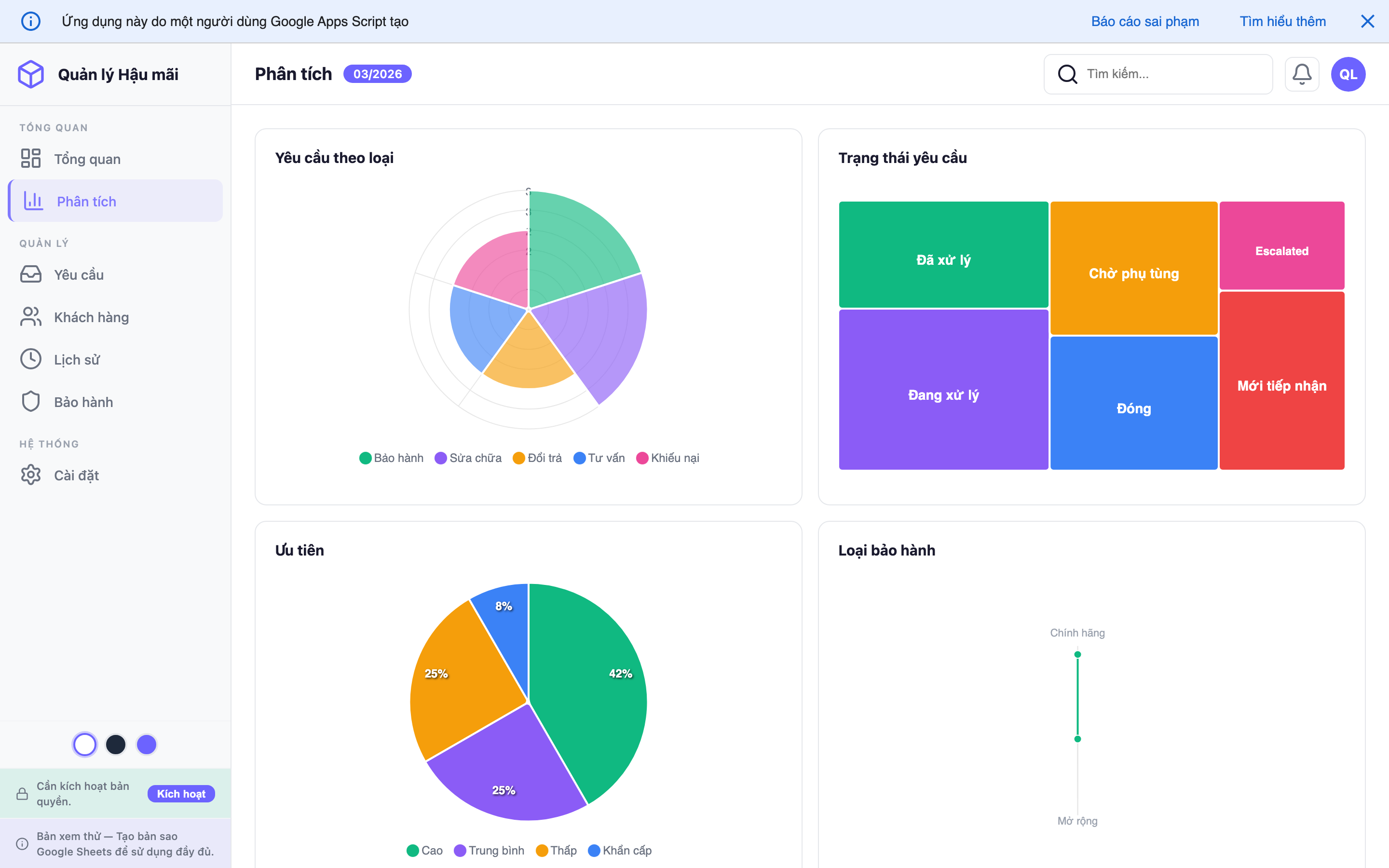
Task: Select the dark theme swatch
Action: (x=115, y=745)
